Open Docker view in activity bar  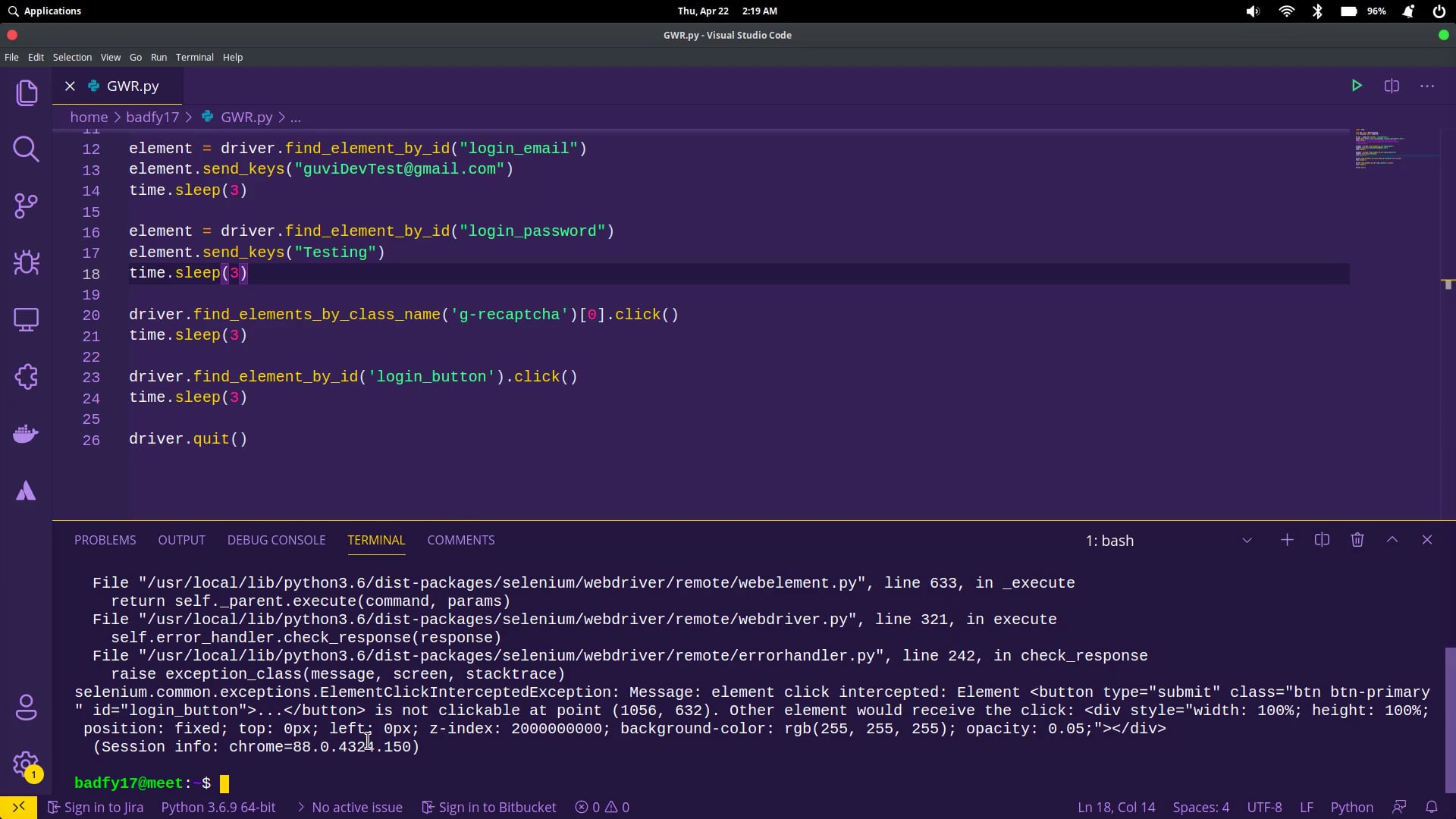[x=27, y=433]
